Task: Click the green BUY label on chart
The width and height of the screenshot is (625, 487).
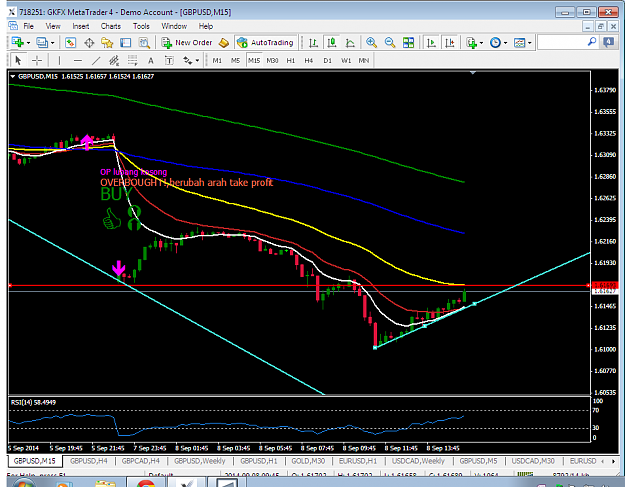Action: tap(116, 194)
